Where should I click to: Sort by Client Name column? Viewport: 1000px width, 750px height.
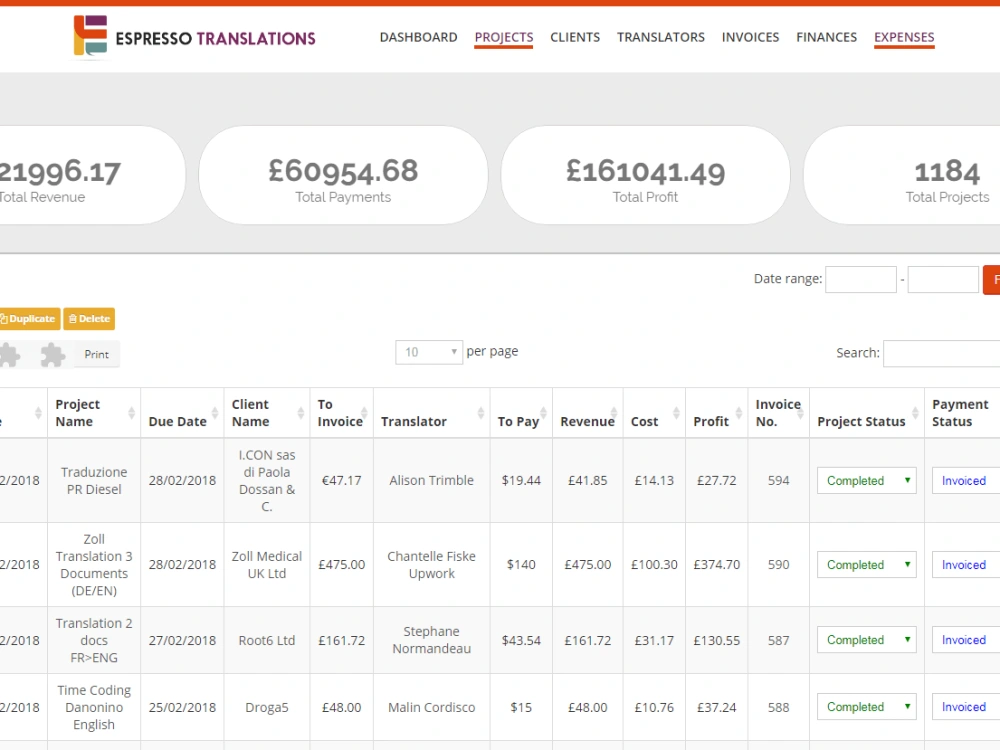[267, 413]
